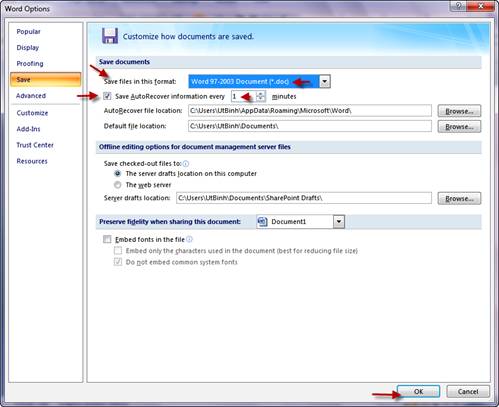Select The web server radio option
Viewport: 499px width, 407px height.
click(118, 184)
